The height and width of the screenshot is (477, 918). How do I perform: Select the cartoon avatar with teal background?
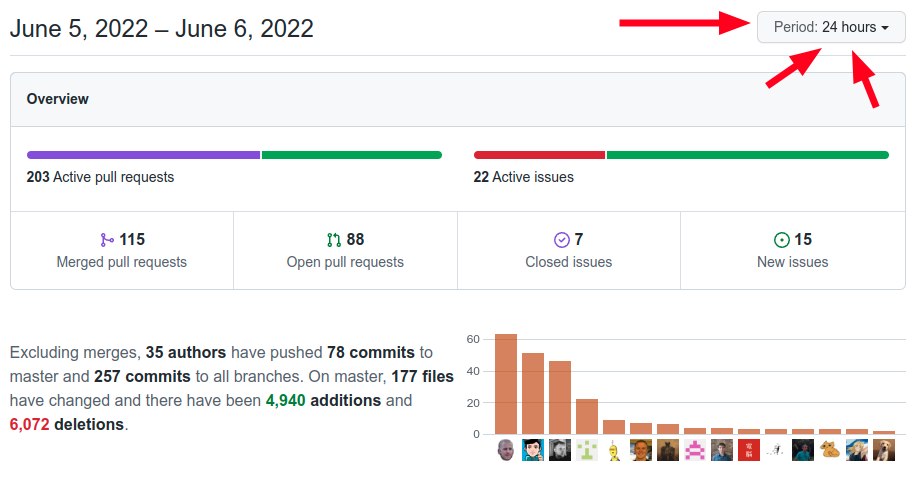(x=533, y=451)
